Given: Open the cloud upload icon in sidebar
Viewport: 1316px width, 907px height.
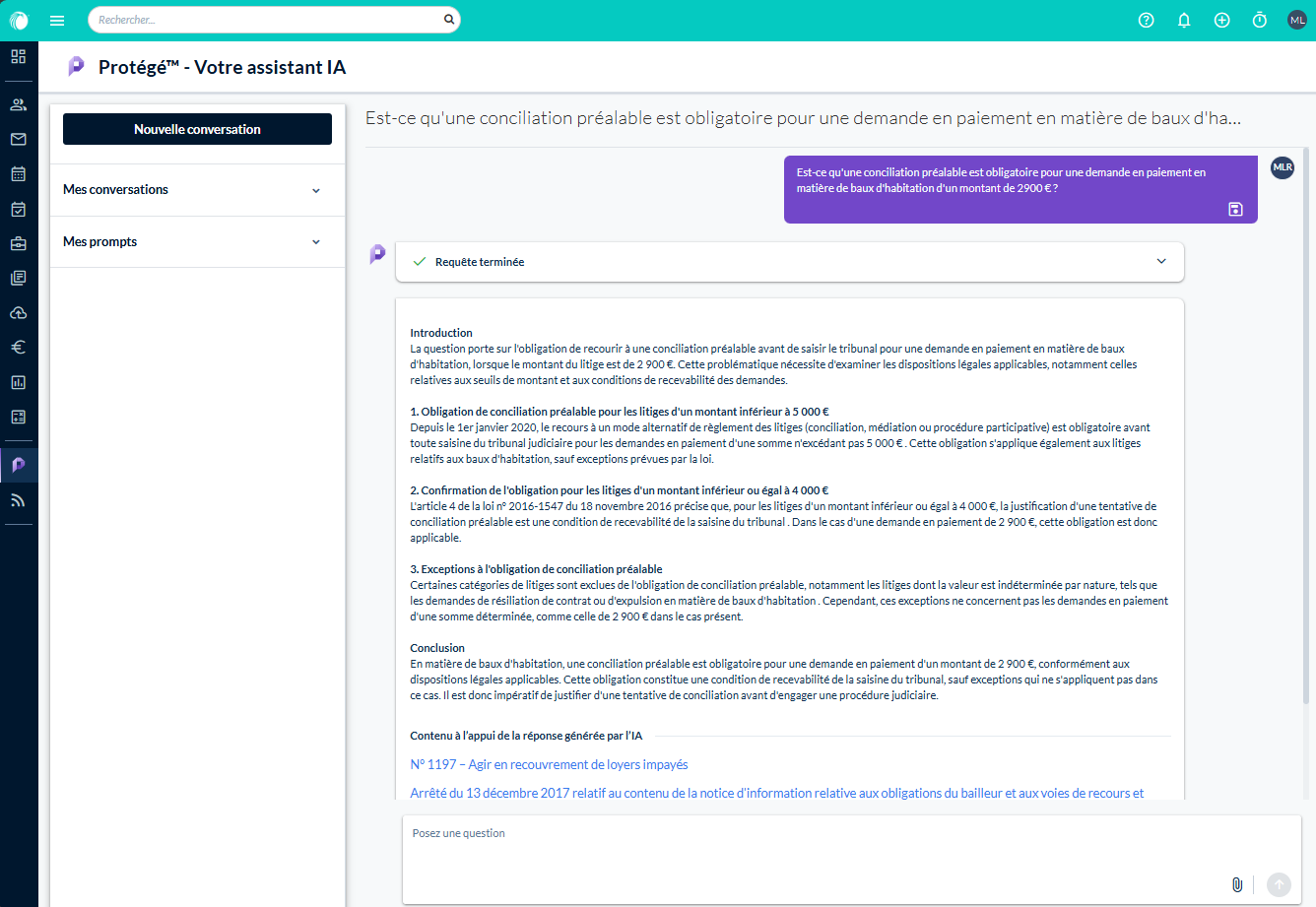Looking at the screenshot, I should (19, 312).
